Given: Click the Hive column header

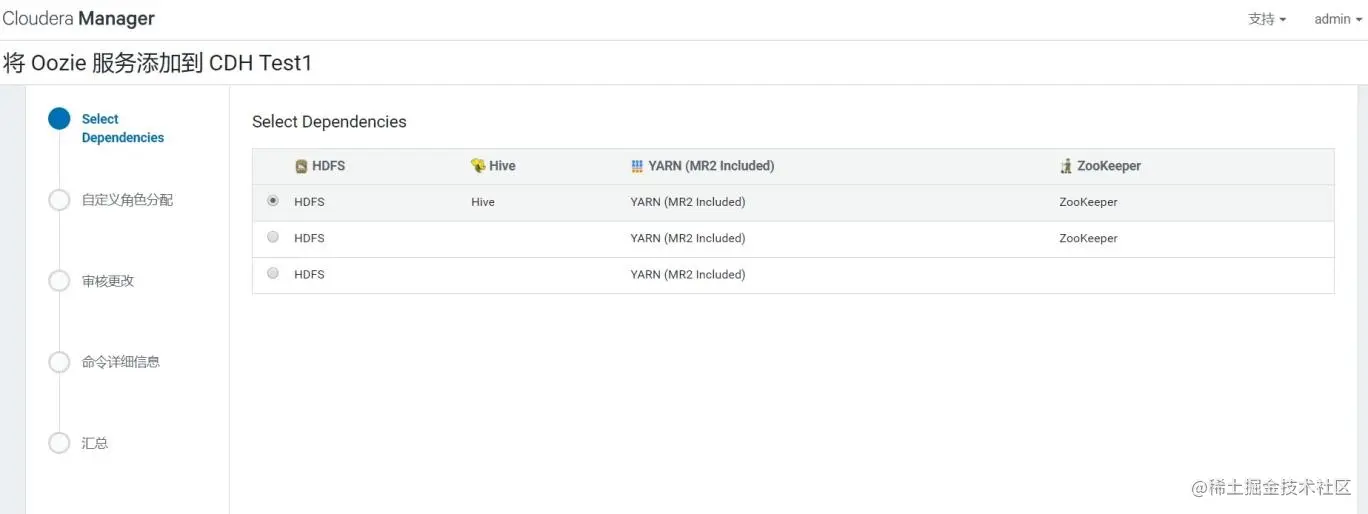Looking at the screenshot, I should pyautogui.click(x=493, y=166).
